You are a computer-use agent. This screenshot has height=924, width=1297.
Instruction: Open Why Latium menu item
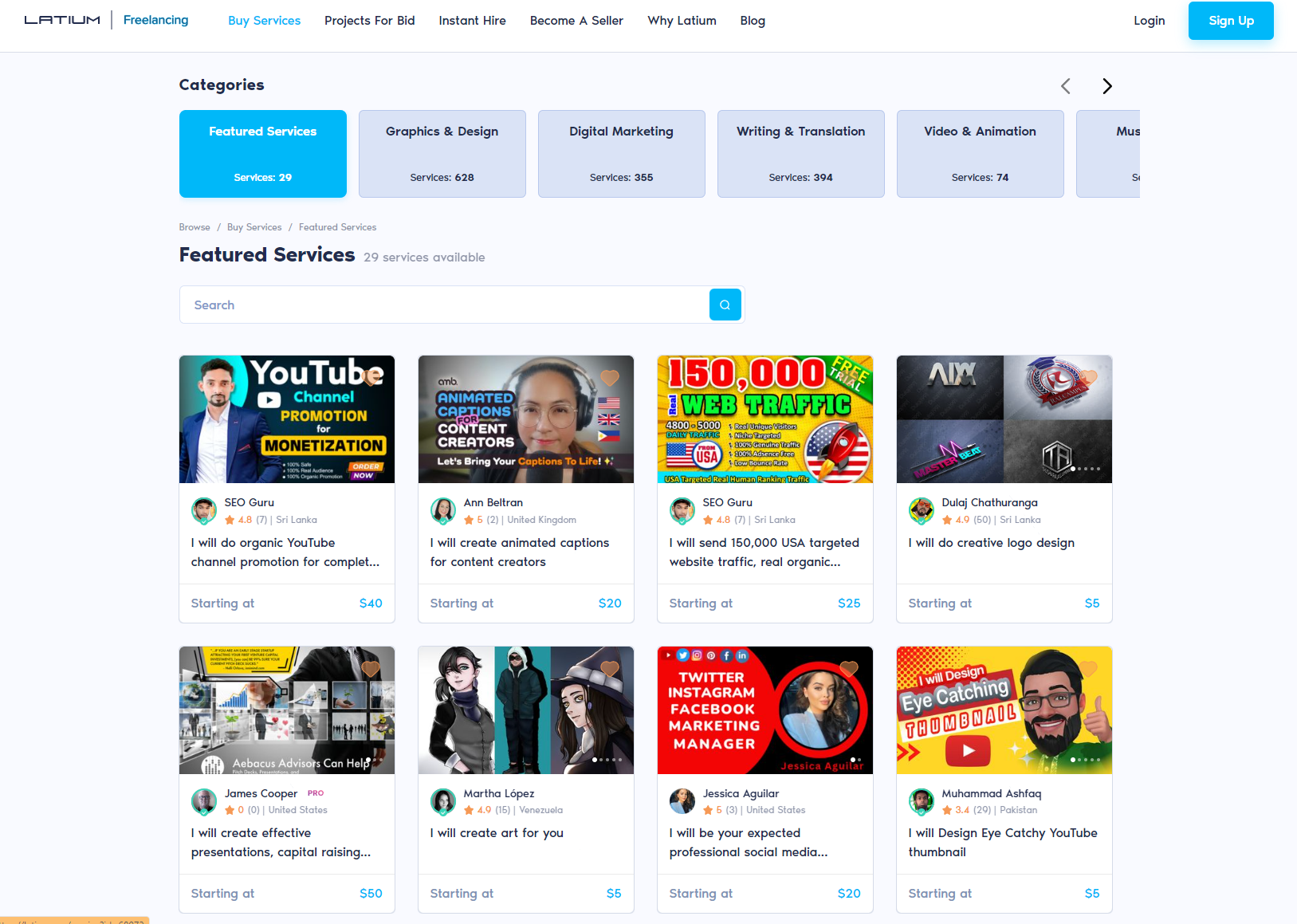682,21
